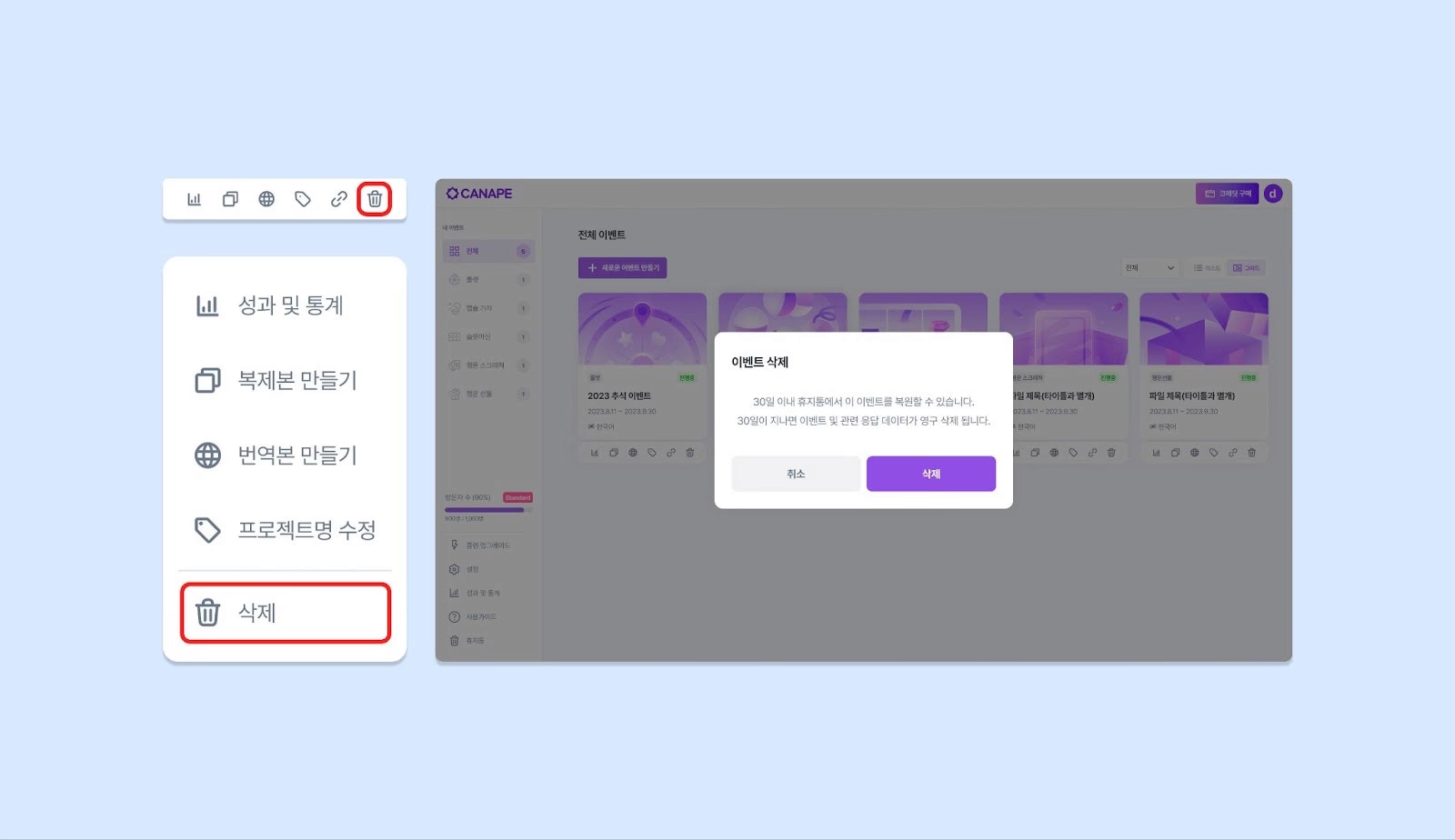Click the 크레딧 구매 button
Image resolution: width=1455 pixels, height=840 pixels.
1228,194
